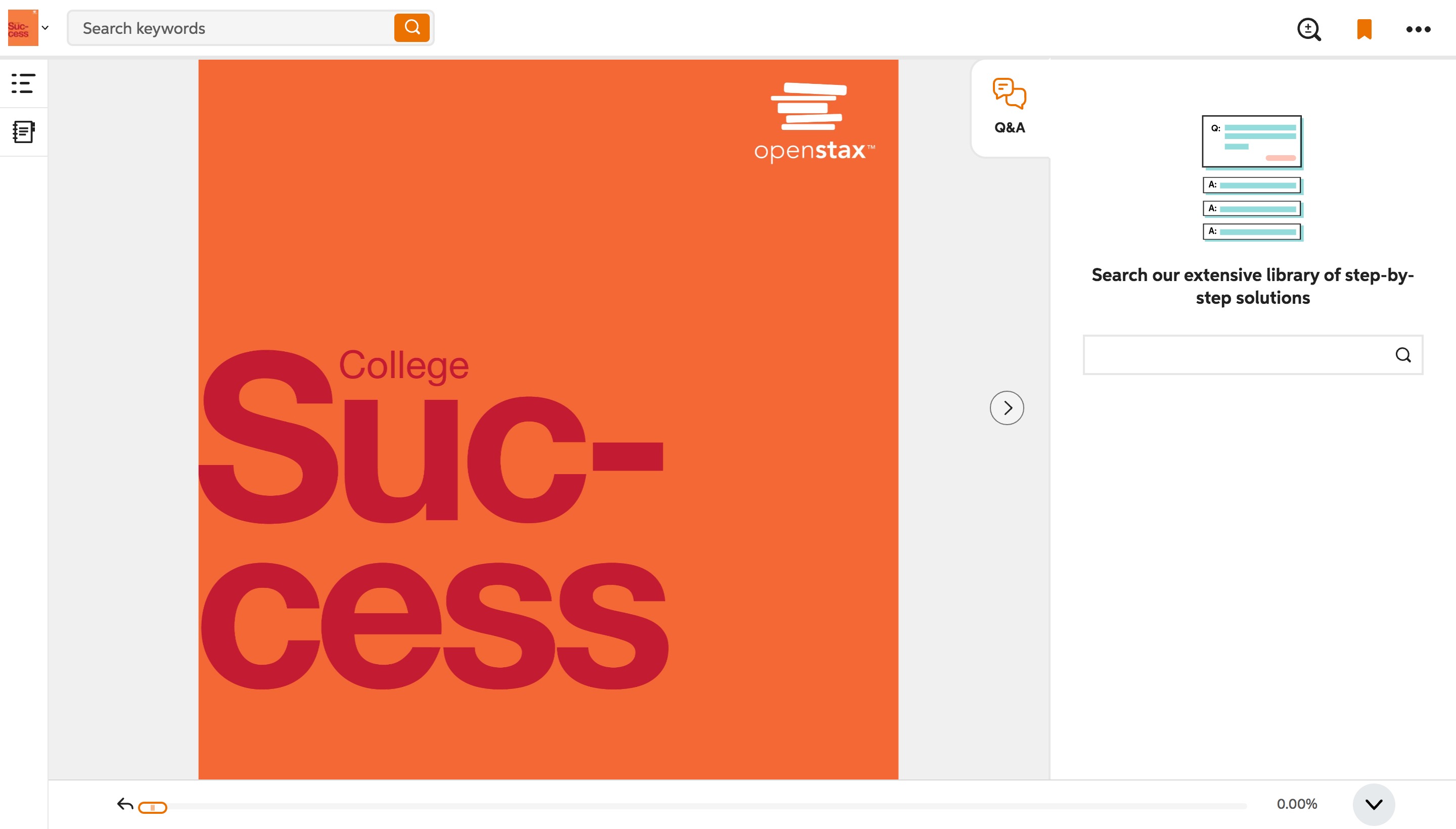The width and height of the screenshot is (1456, 829).
Task: Click the College Success book thumbnail
Action: click(23, 27)
